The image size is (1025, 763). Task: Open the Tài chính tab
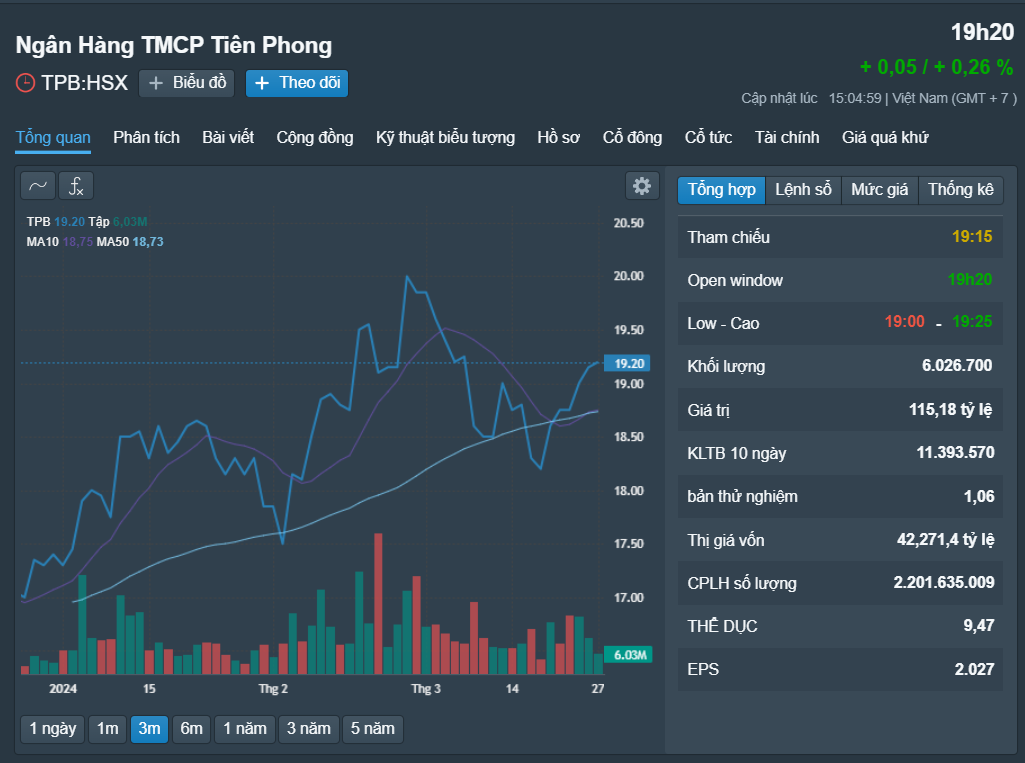[x=787, y=137]
